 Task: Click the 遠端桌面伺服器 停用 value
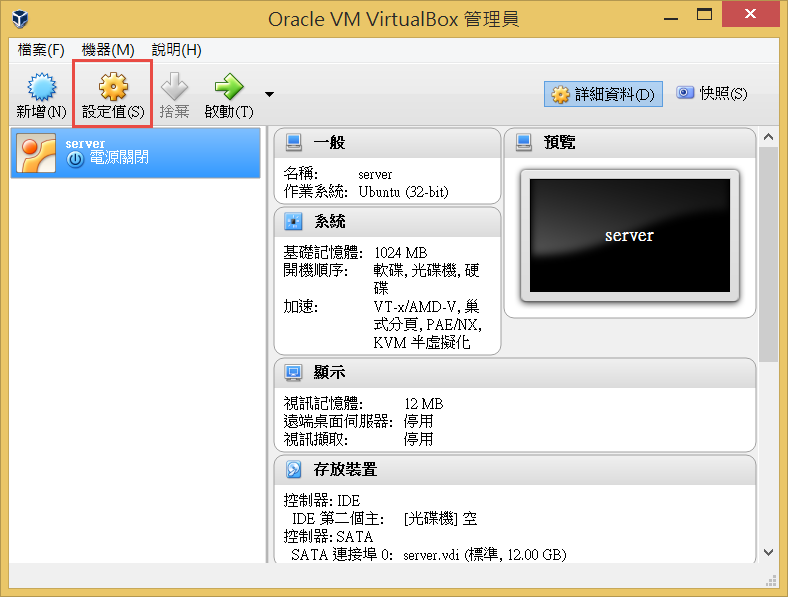pyautogui.click(x=418, y=422)
